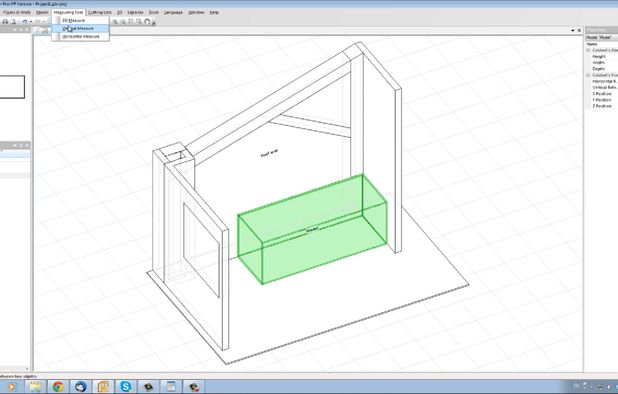This screenshot has width=618, height=394.
Task: Click the Zoom Out toolbar icon
Action: tap(123, 22)
